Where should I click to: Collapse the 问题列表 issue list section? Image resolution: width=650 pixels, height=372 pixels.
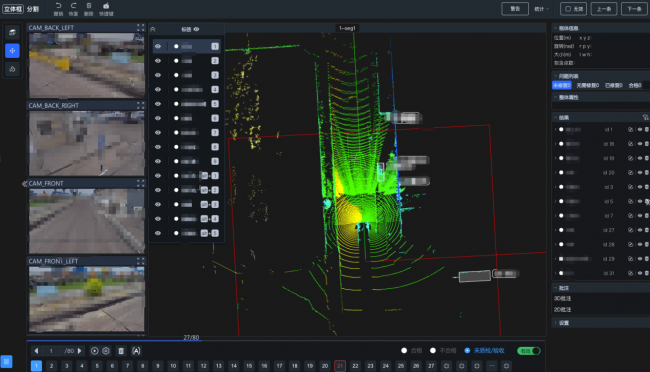[555, 76]
